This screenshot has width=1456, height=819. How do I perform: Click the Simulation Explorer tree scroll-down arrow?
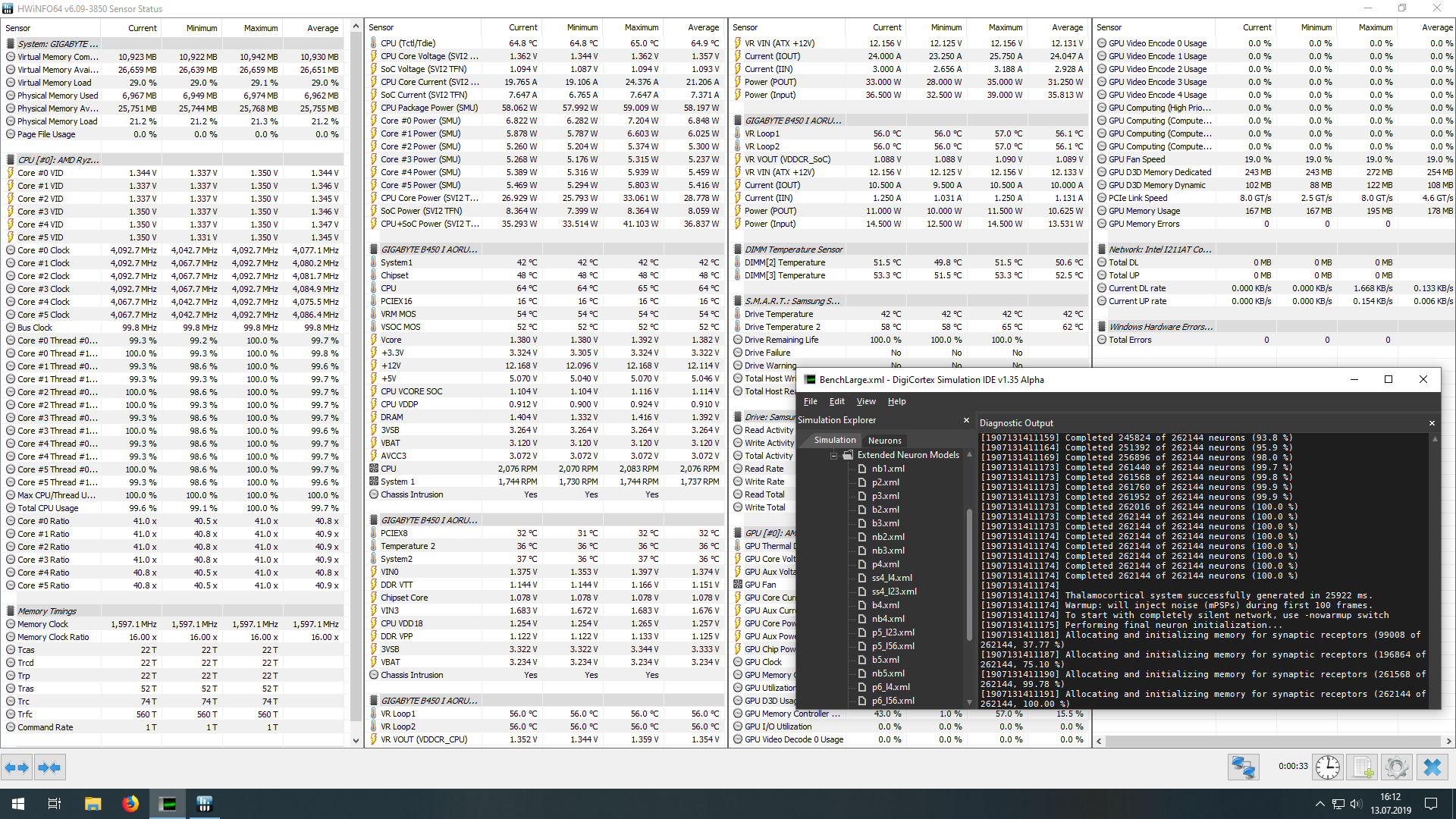click(969, 702)
